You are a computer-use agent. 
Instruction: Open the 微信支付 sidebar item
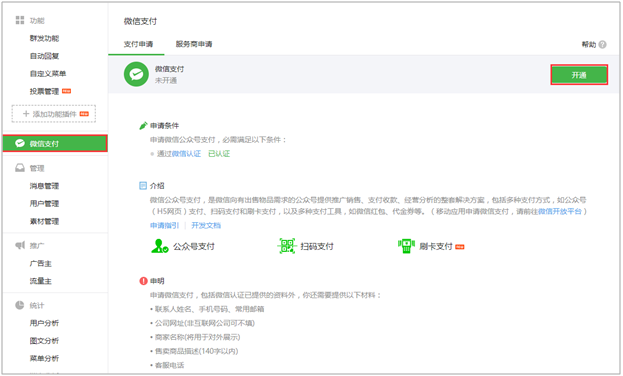point(55,143)
